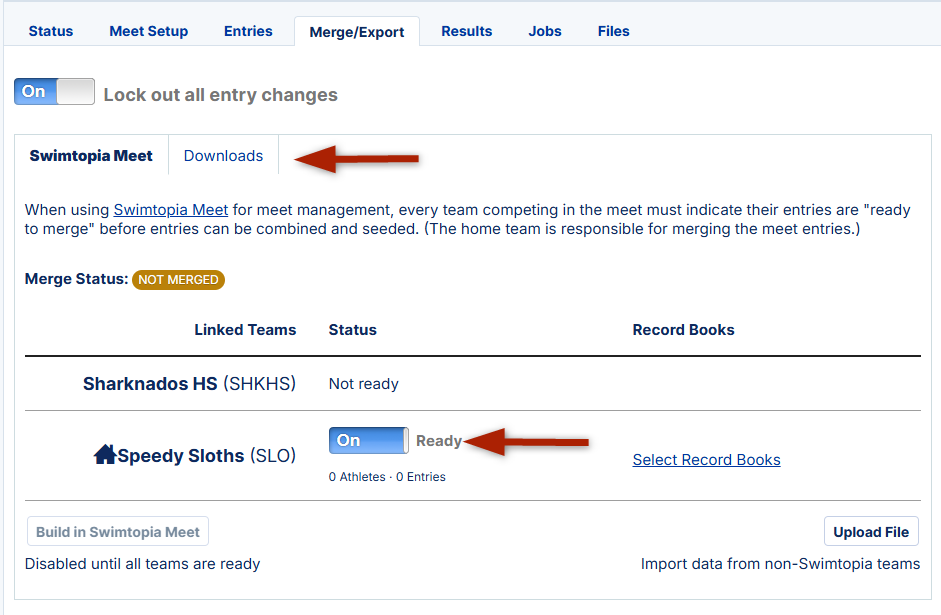Click the Linked Teams column header

(245, 330)
